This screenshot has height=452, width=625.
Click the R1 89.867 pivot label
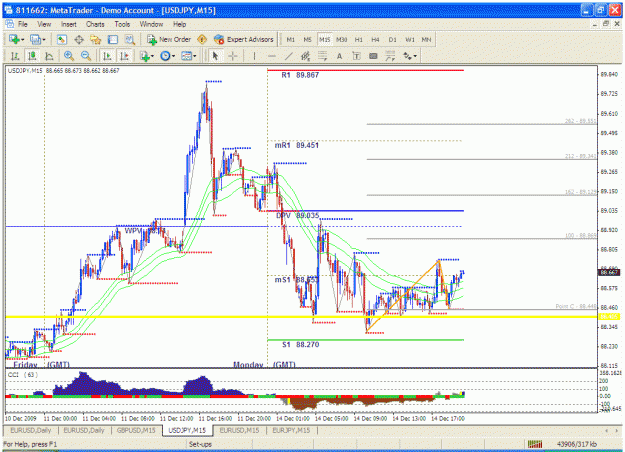[300, 75]
